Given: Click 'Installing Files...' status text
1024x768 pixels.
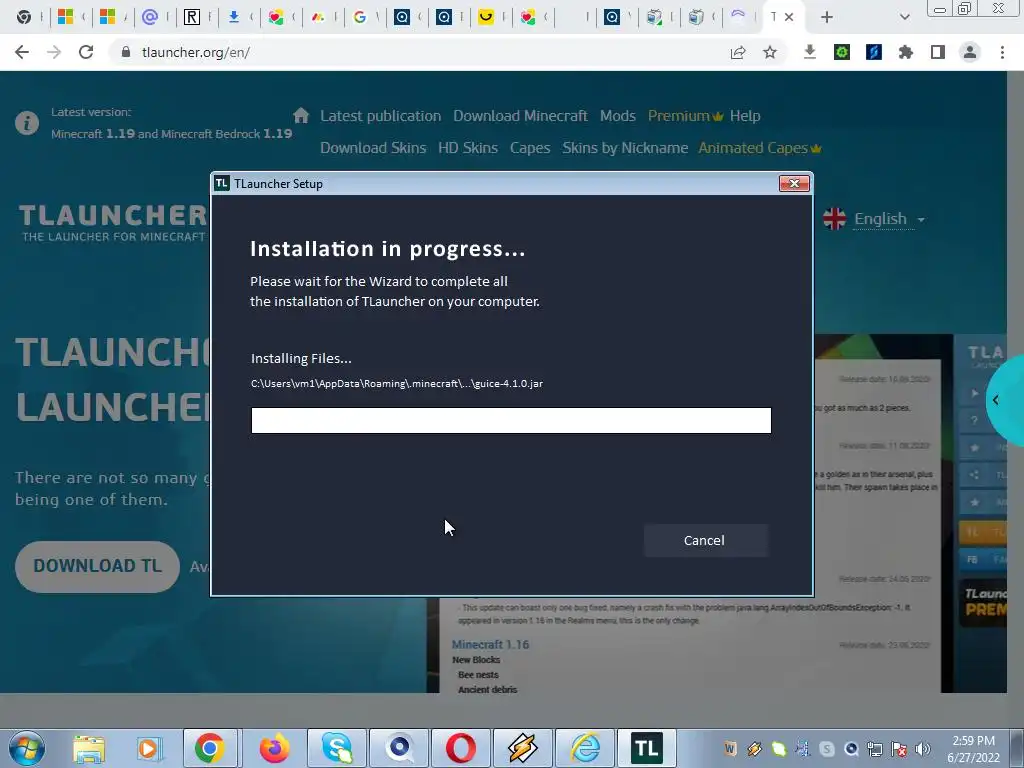Looking at the screenshot, I should coord(301,358).
